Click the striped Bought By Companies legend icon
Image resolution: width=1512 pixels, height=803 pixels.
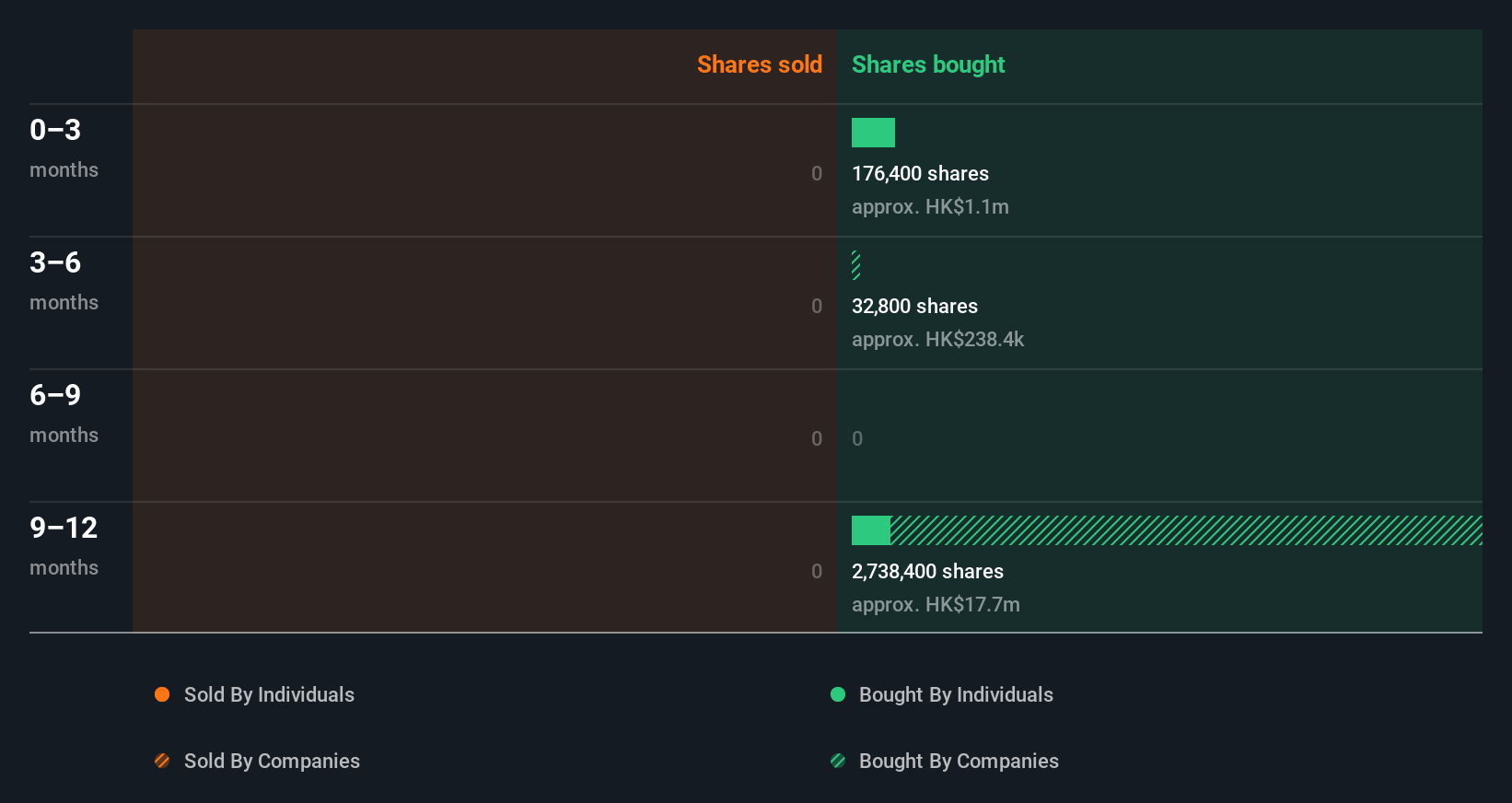838,761
